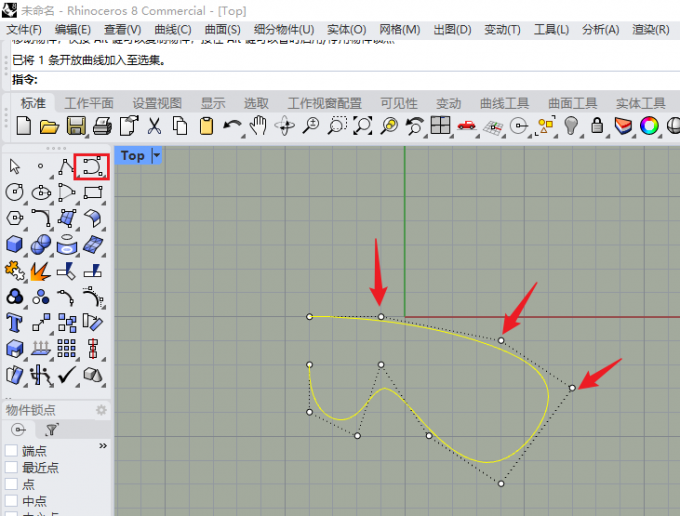The height and width of the screenshot is (516, 680).
Task: Click the Boolean union spheres icon
Action: [41, 244]
